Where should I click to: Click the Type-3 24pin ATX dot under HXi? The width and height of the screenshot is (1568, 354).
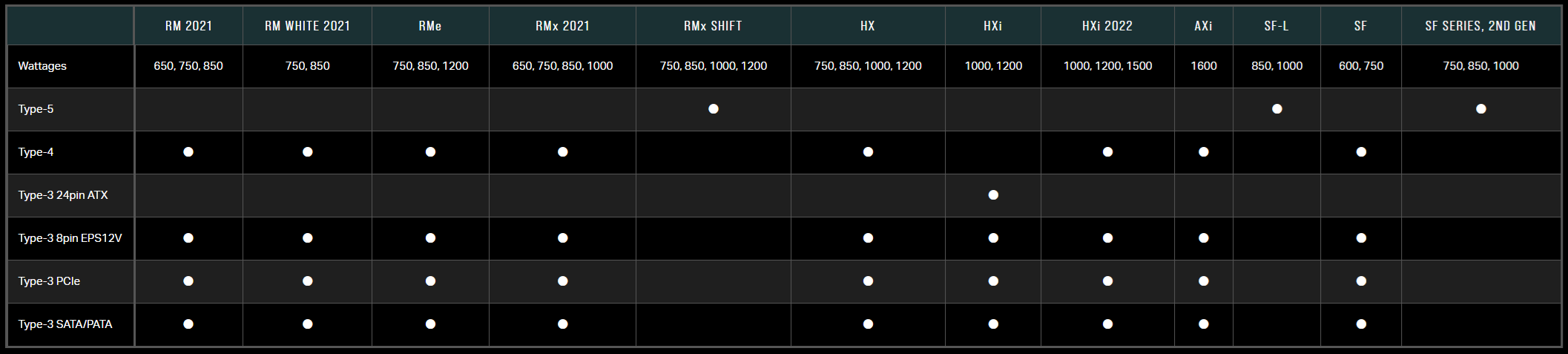[993, 195]
